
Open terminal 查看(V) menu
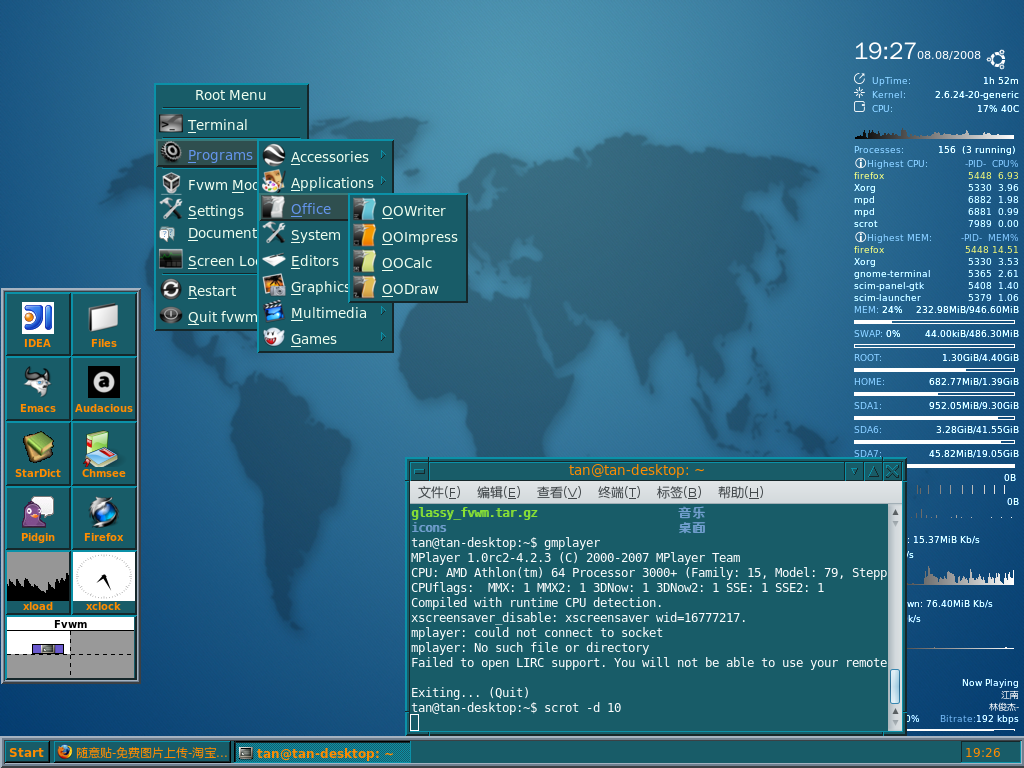click(558, 492)
